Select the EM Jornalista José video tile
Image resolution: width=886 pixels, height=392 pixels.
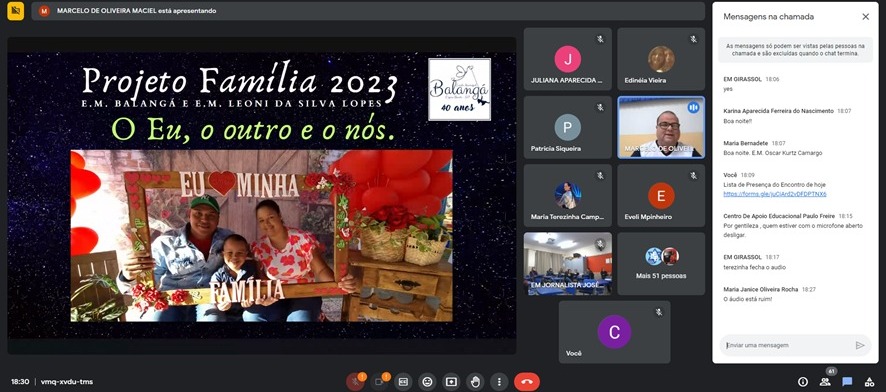click(567, 264)
